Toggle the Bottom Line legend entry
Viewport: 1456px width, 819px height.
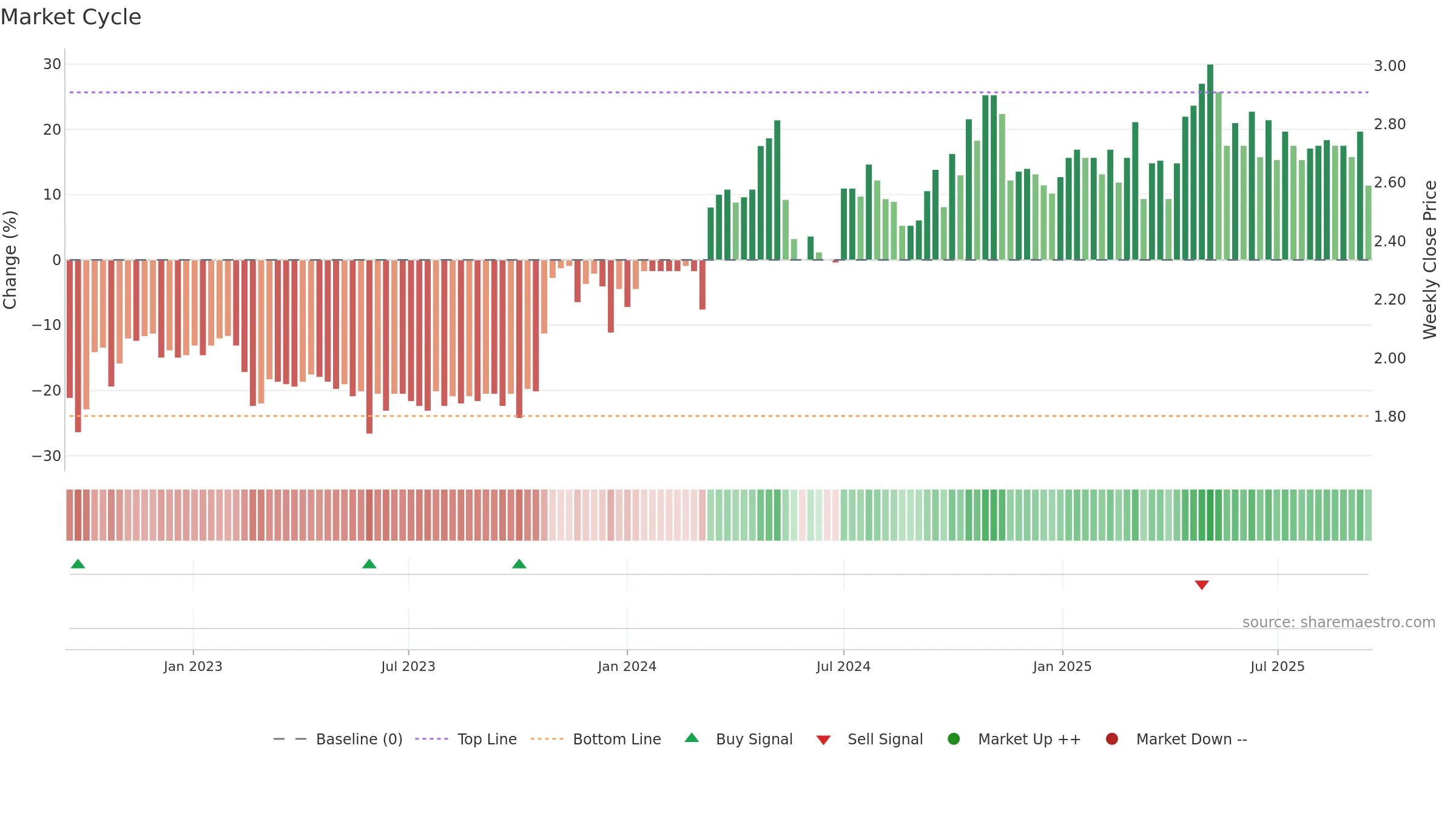point(596,739)
